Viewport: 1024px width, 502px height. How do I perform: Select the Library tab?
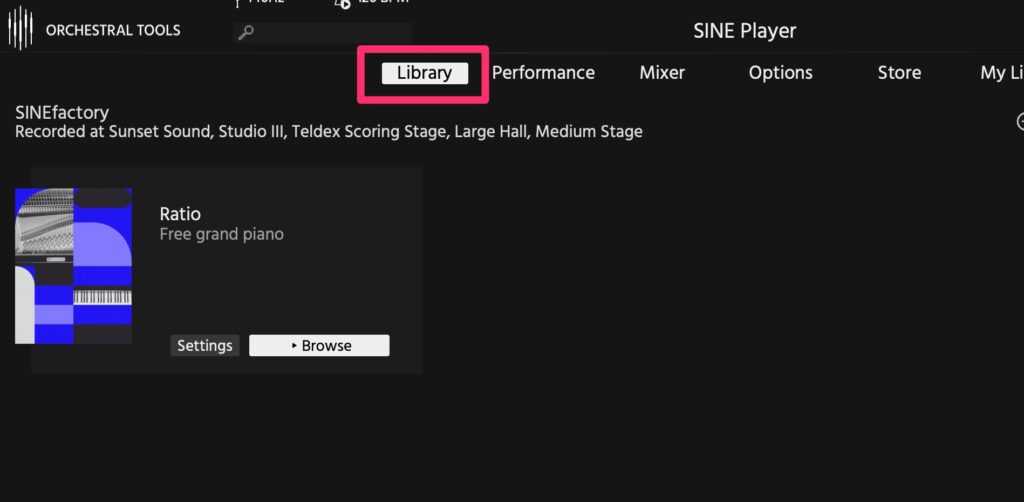click(424, 73)
